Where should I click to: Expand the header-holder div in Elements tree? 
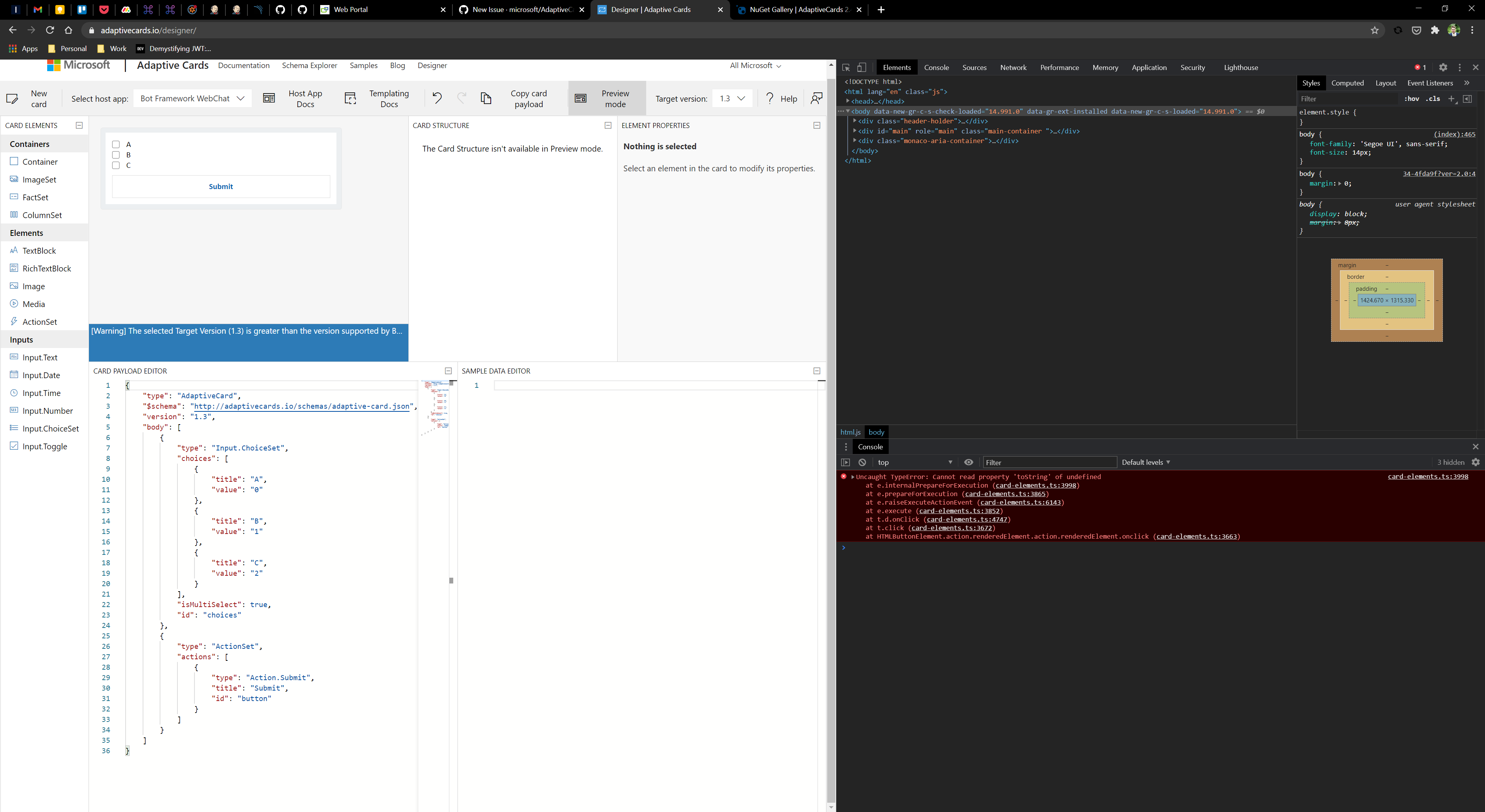855,121
